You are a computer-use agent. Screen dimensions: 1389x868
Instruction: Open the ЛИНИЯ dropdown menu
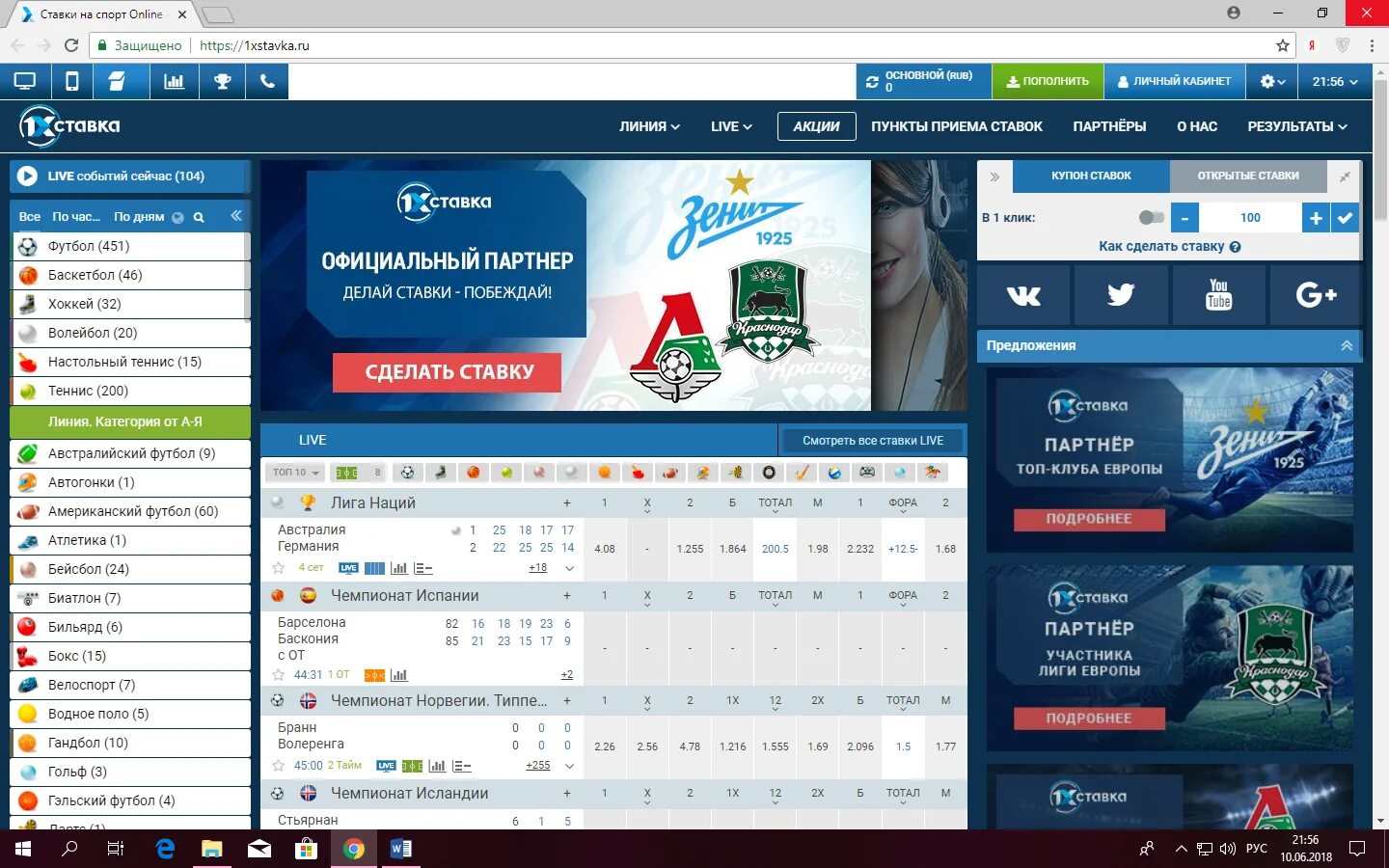(649, 126)
